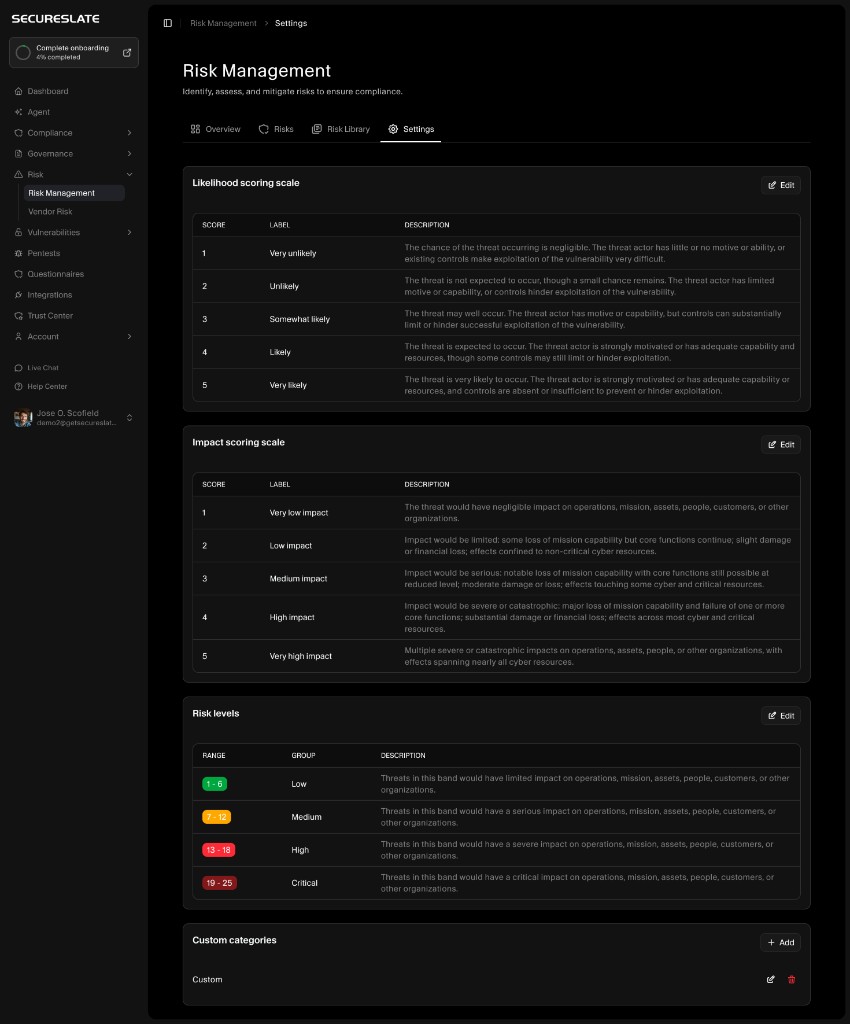Expand the Compliance menu
The image size is (850, 1024).
tap(129, 132)
